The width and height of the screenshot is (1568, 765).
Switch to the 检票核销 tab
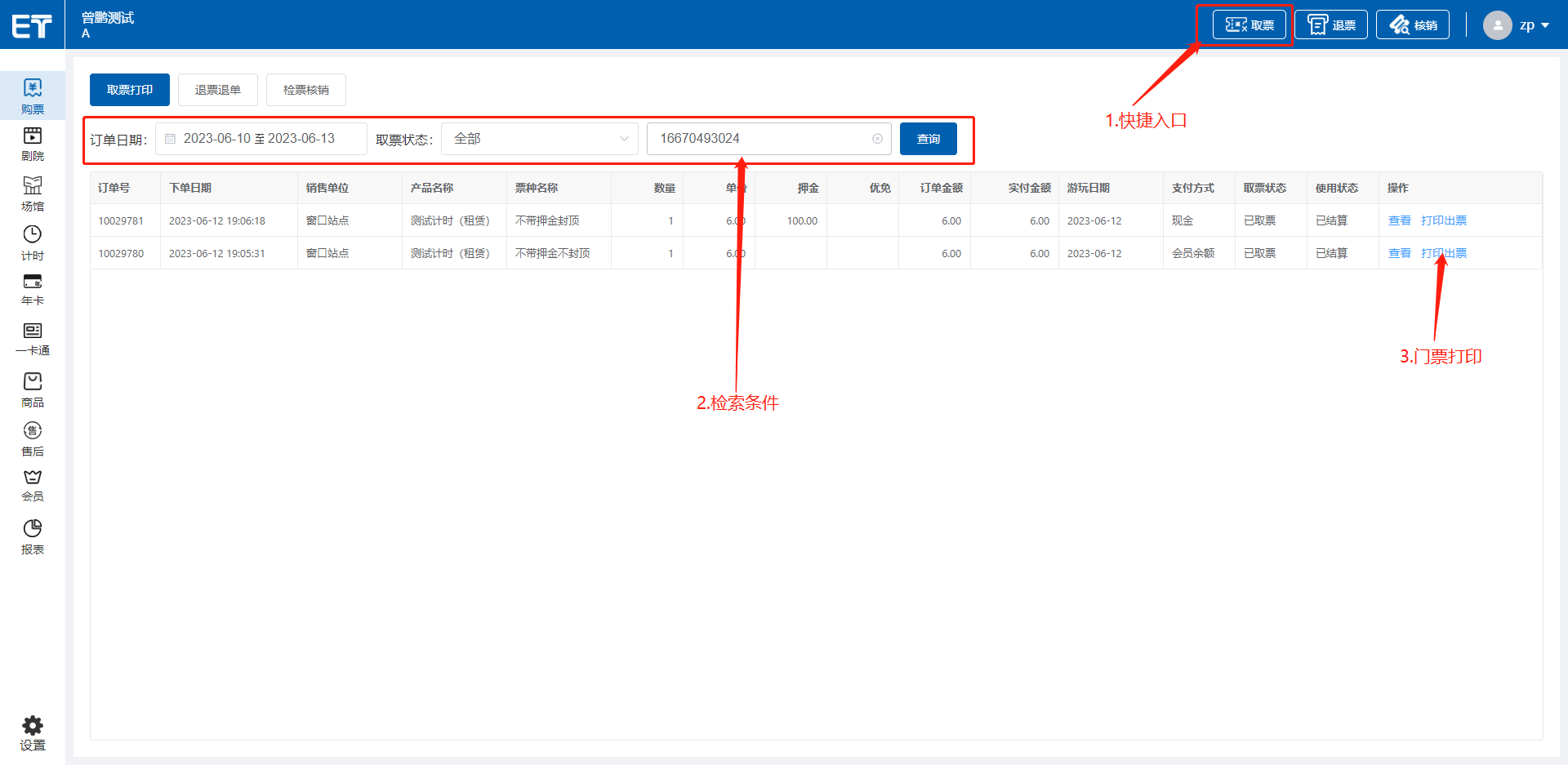click(x=306, y=90)
